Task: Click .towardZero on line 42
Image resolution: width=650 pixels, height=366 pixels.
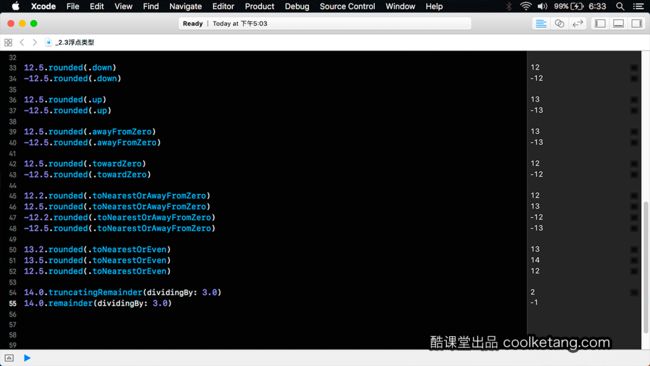Action: 115,164
